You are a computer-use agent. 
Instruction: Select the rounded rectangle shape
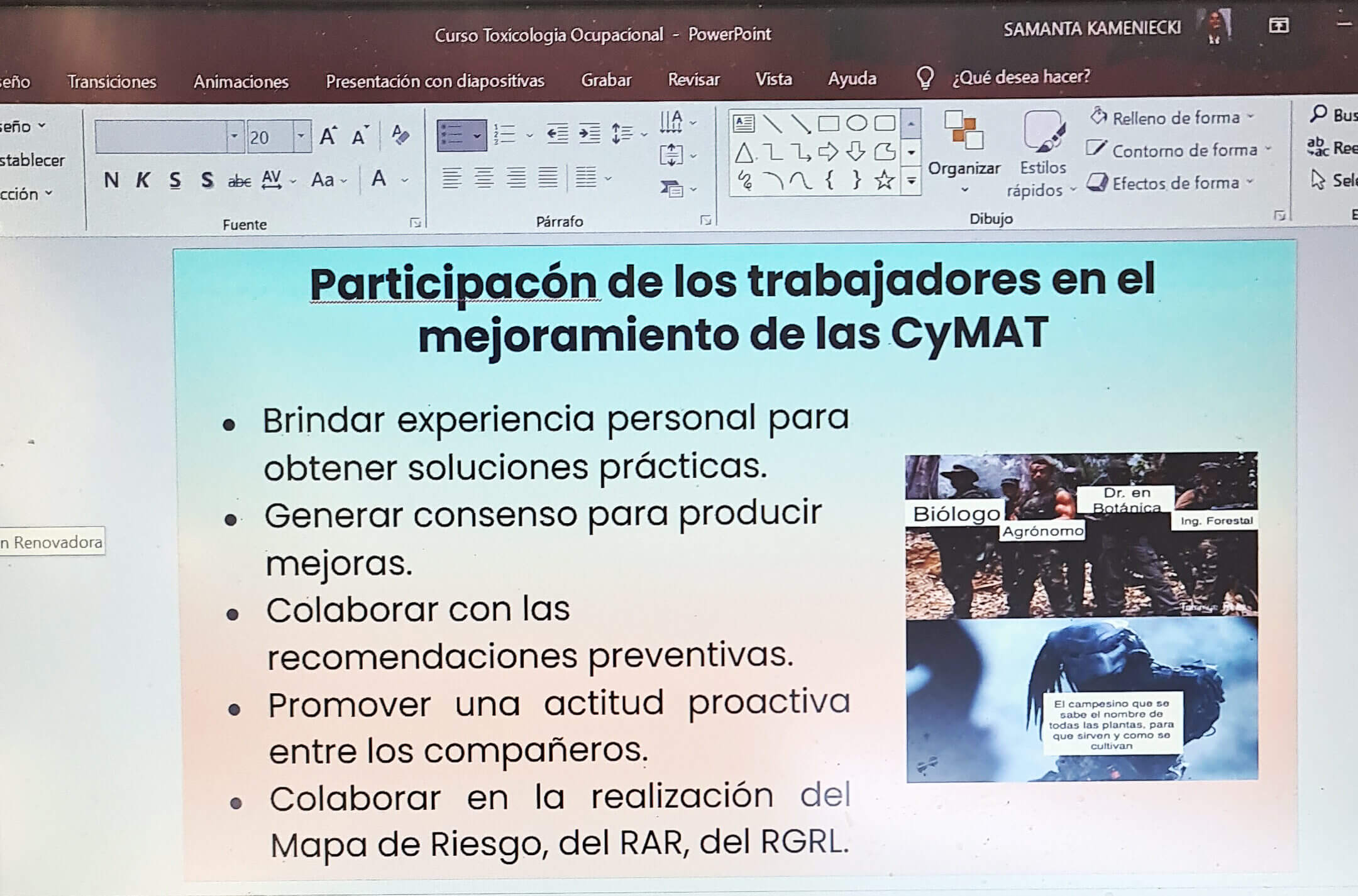tap(885, 123)
